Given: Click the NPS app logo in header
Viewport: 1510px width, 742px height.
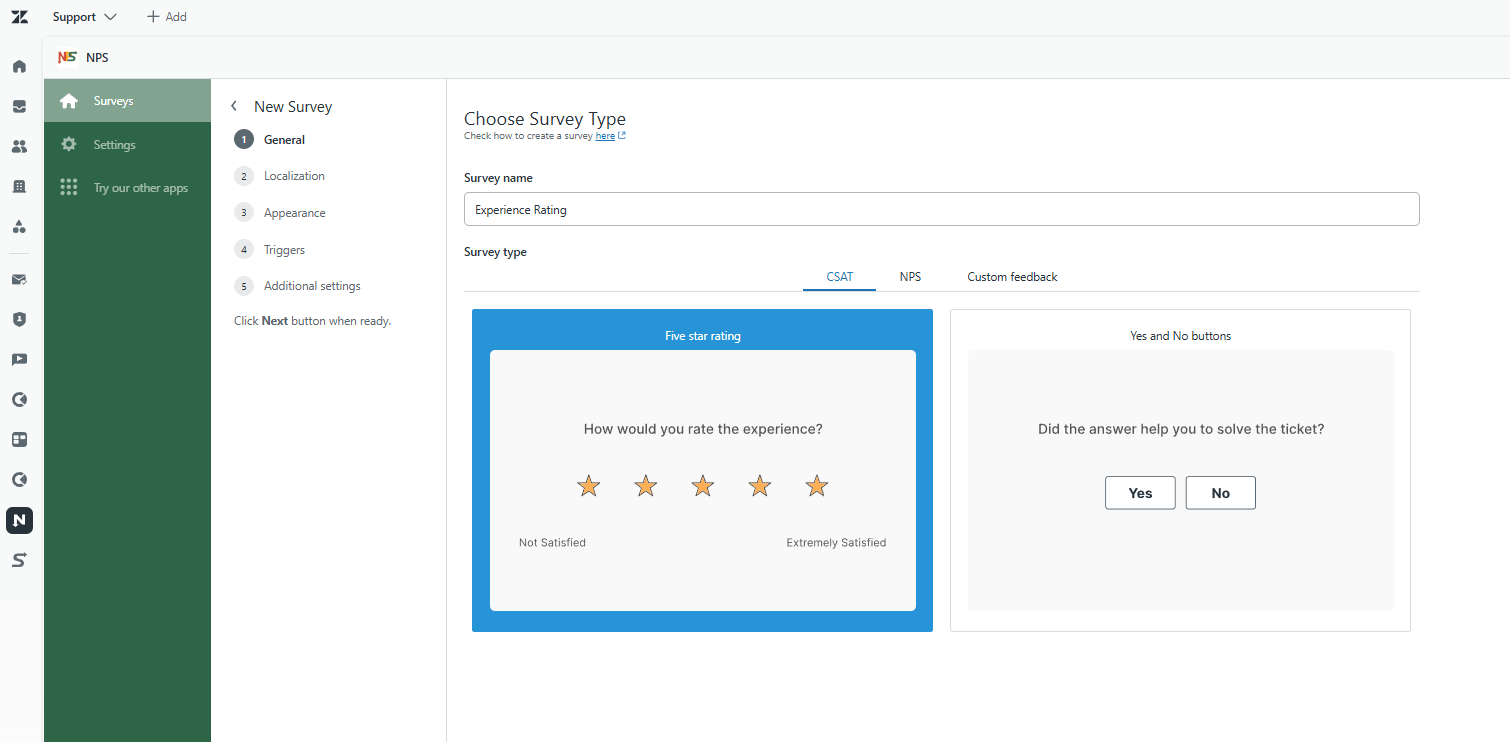Looking at the screenshot, I should [x=67, y=57].
